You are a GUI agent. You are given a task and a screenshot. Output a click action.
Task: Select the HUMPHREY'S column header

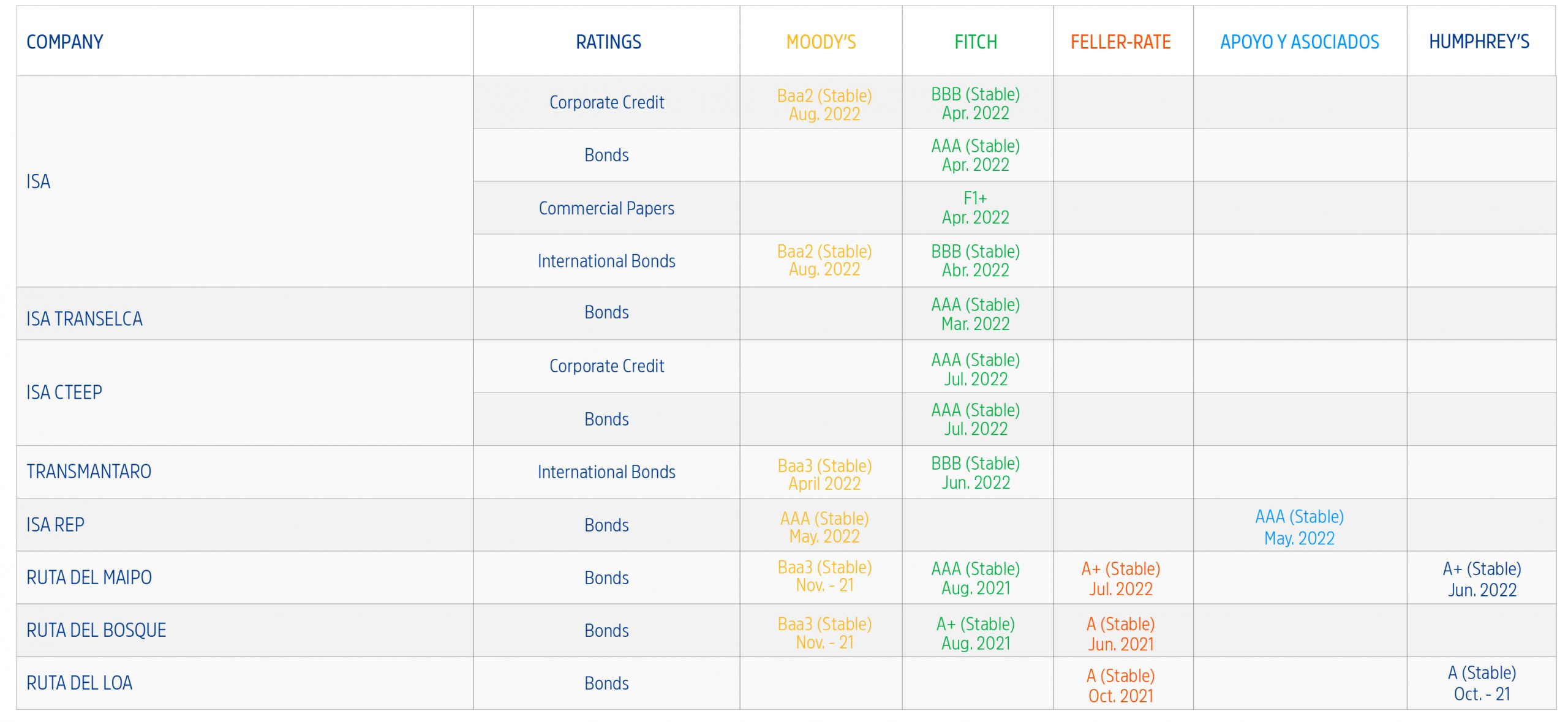(1479, 42)
